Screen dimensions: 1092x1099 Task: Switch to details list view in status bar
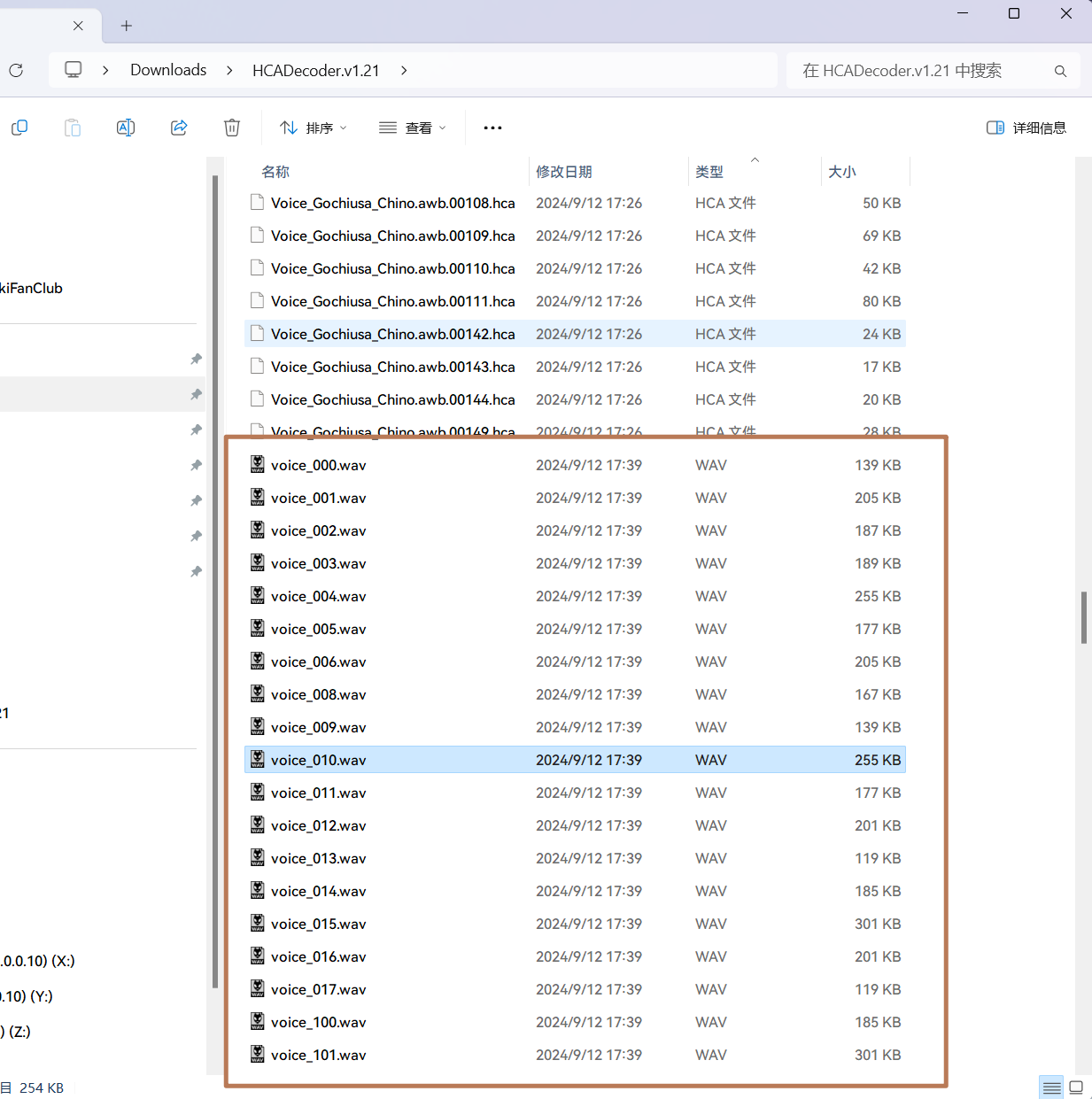pos(1051,1087)
